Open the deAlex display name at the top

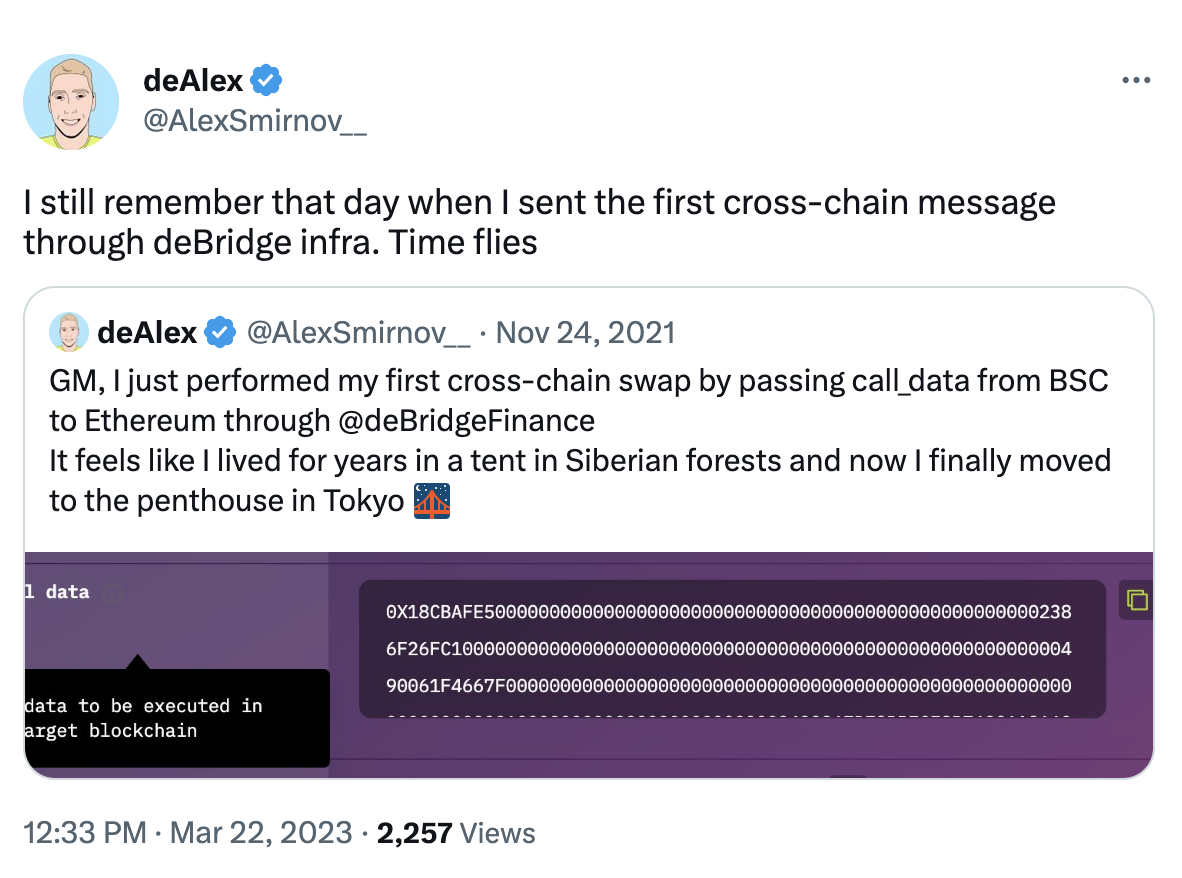click(x=193, y=79)
